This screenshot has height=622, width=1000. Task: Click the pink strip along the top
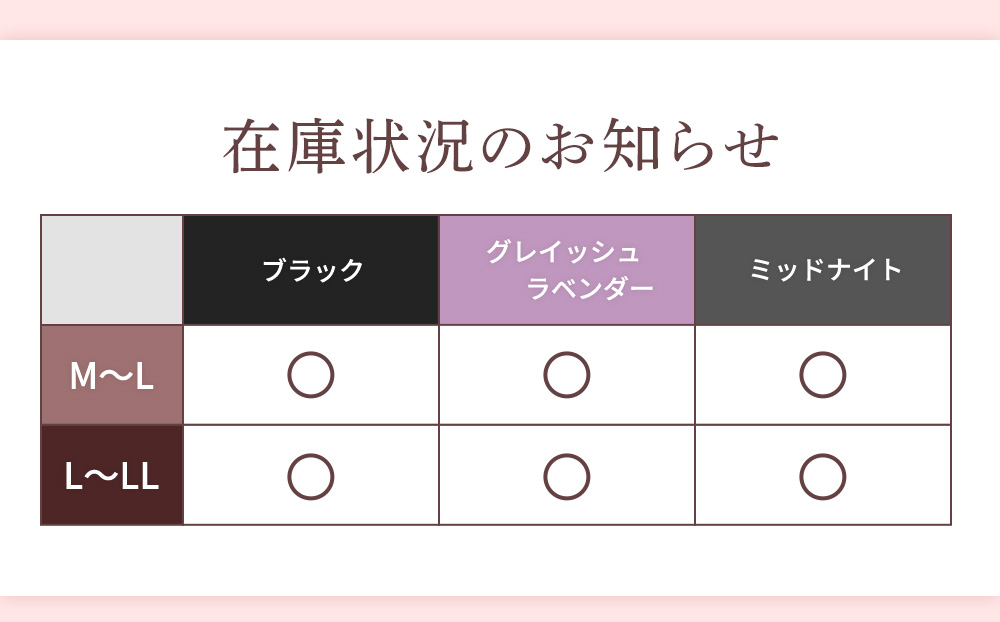(x=500, y=18)
